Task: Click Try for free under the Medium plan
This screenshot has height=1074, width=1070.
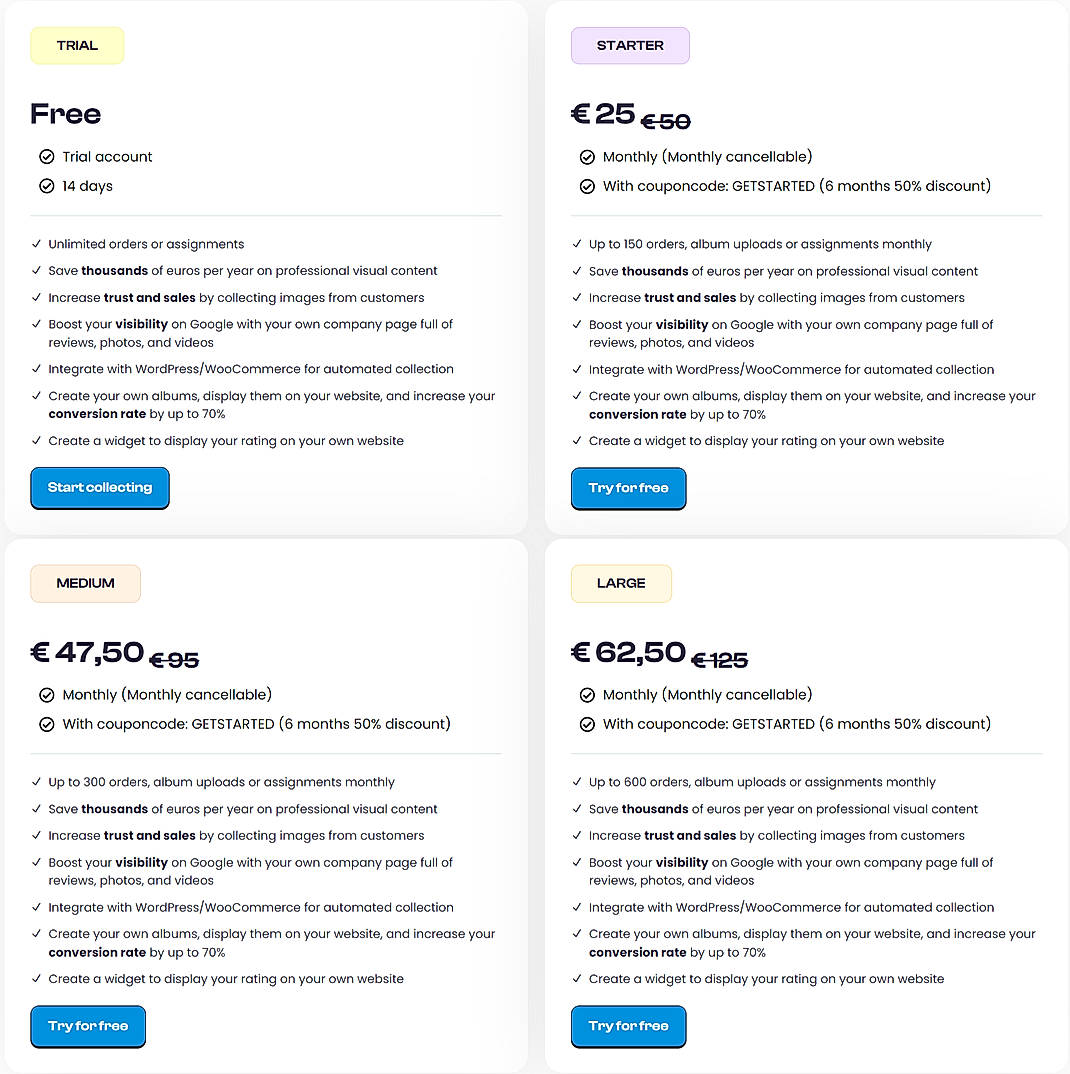Action: (x=88, y=1026)
